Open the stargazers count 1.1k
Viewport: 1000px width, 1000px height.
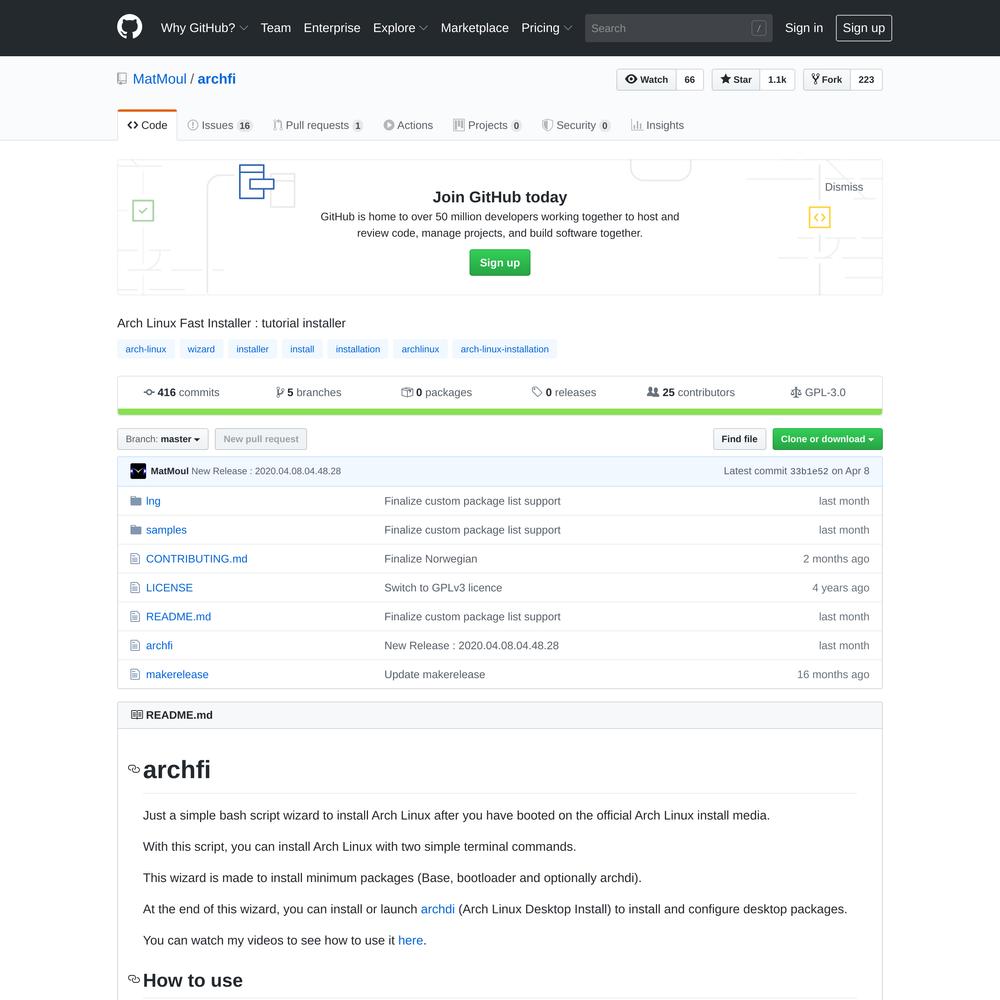[x=777, y=80]
